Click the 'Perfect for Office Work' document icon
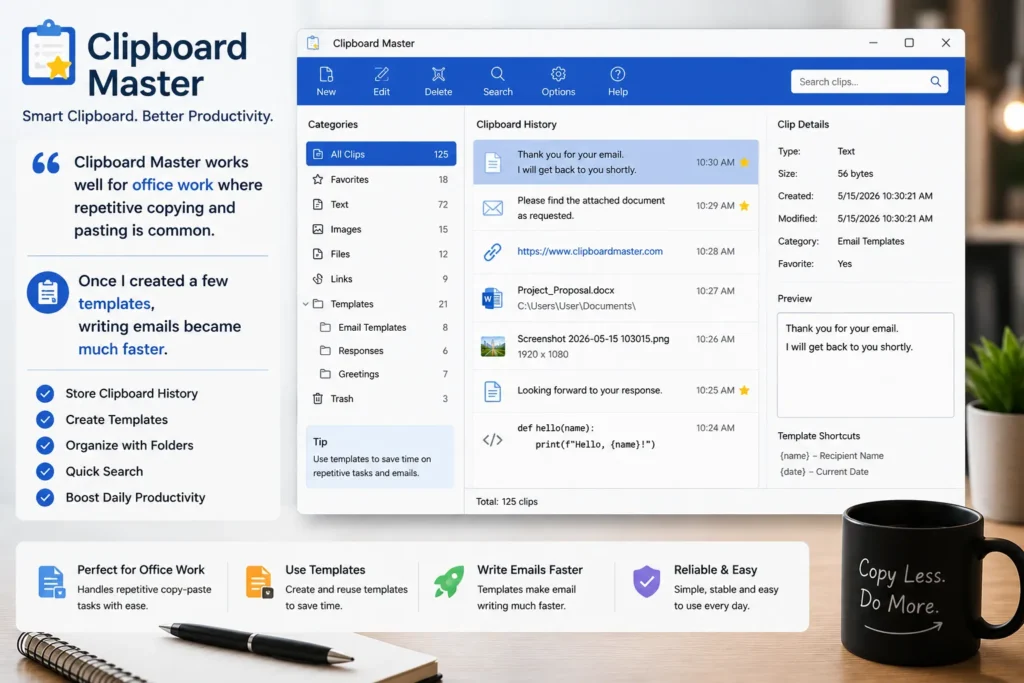Viewport: 1024px width, 683px height. point(52,582)
